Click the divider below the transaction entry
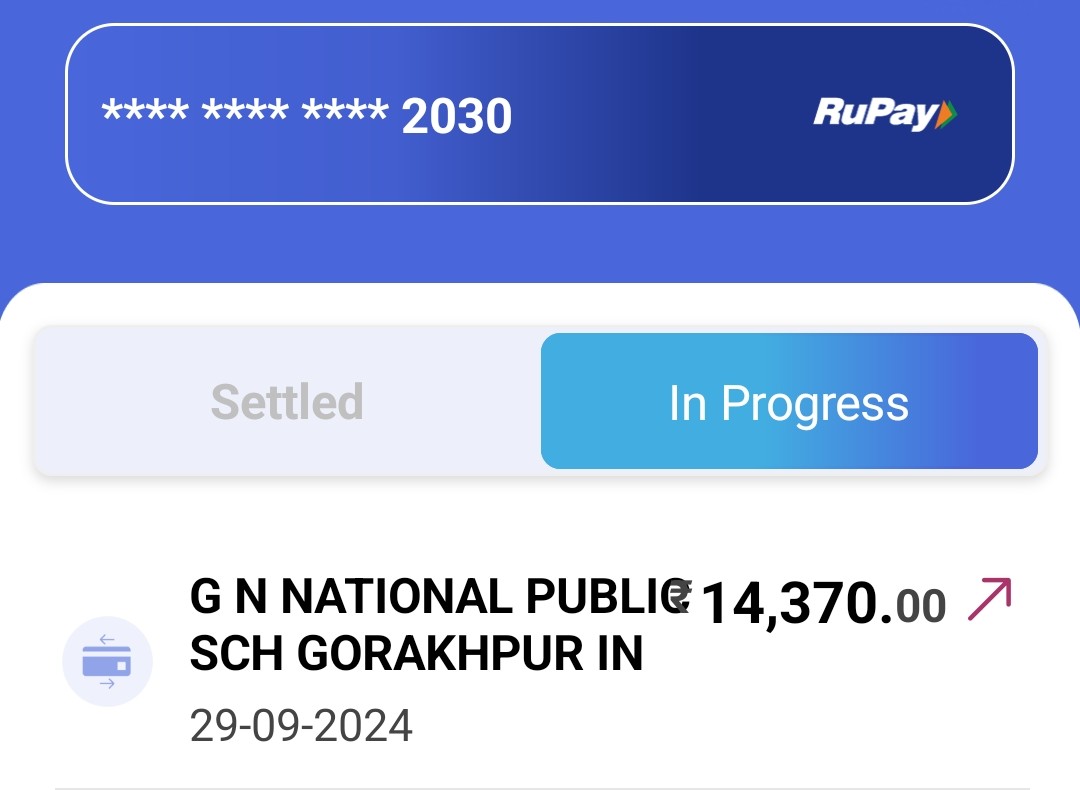This screenshot has width=1080, height=790. tap(542, 788)
